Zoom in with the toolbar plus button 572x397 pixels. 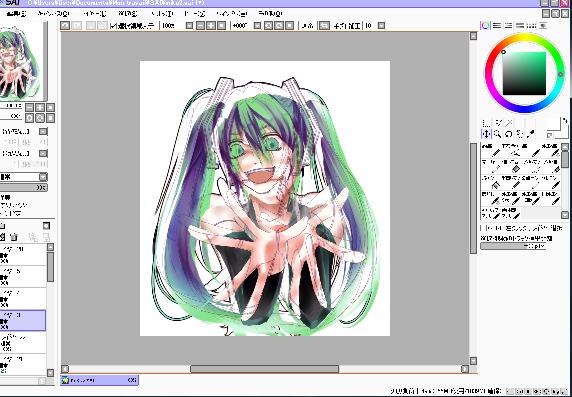click(x=211, y=26)
